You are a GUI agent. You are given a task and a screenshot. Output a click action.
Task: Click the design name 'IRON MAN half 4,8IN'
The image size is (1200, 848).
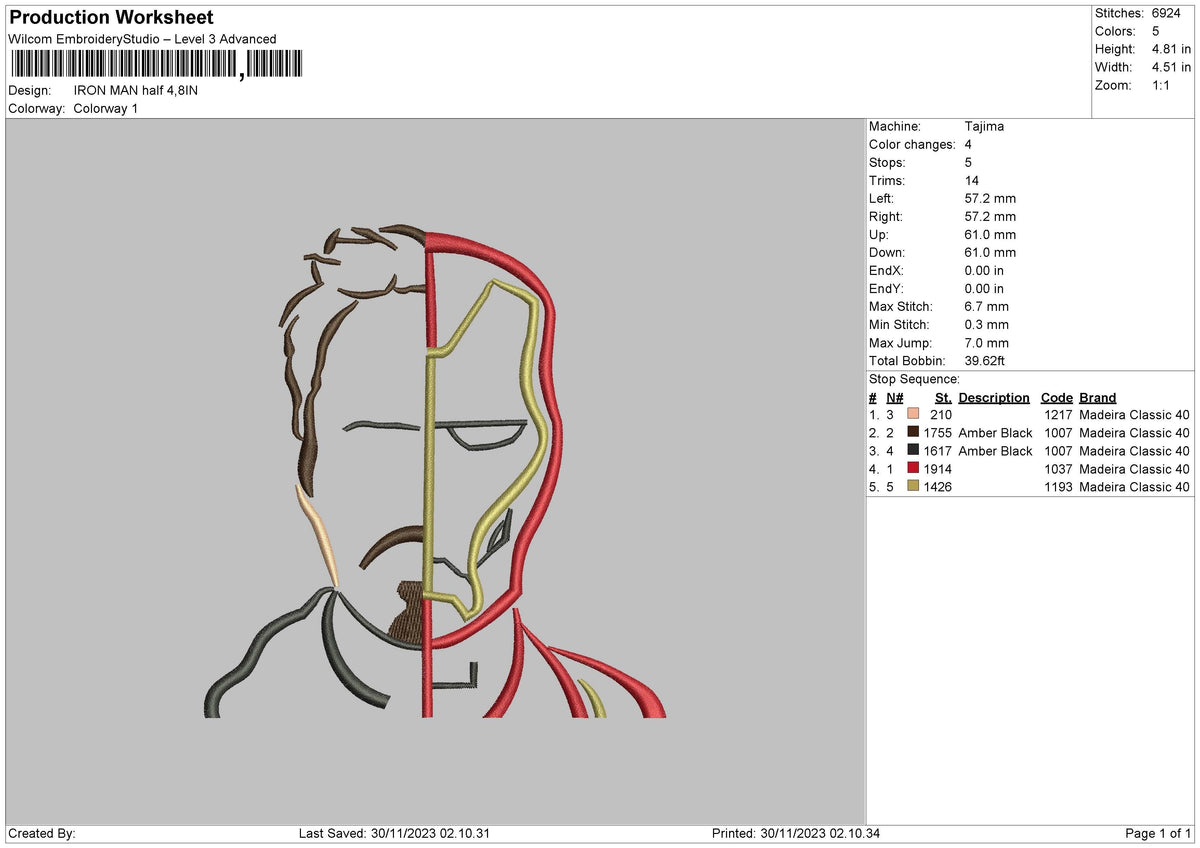click(x=135, y=90)
